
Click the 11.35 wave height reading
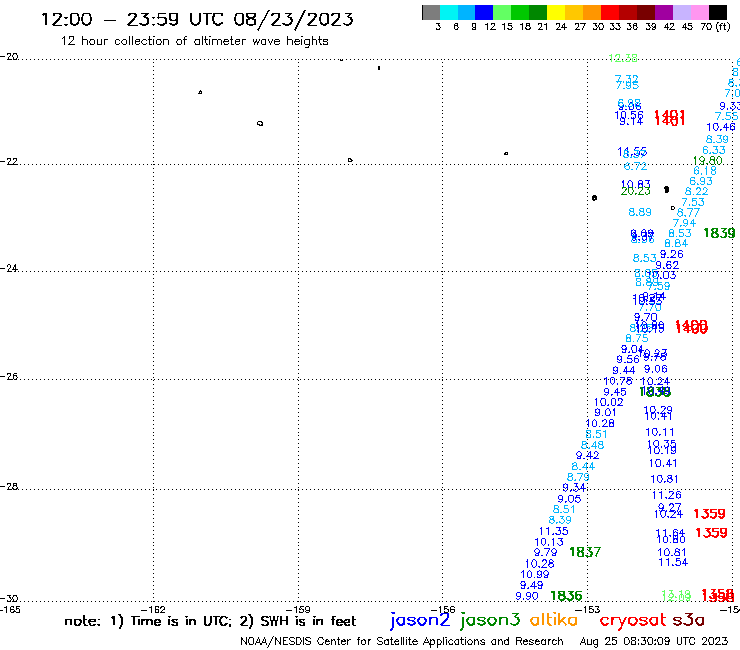[554, 532]
